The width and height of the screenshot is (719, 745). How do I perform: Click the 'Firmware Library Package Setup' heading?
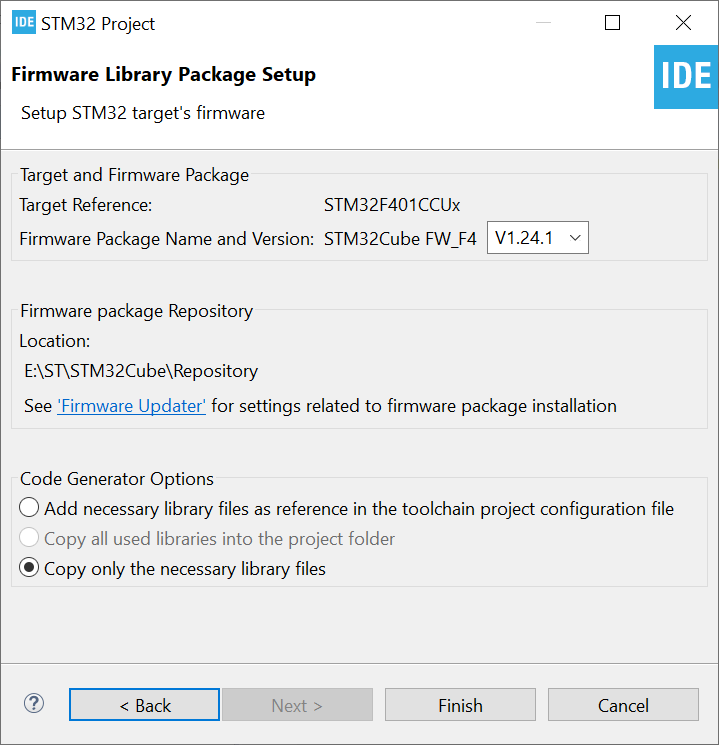tap(163, 75)
